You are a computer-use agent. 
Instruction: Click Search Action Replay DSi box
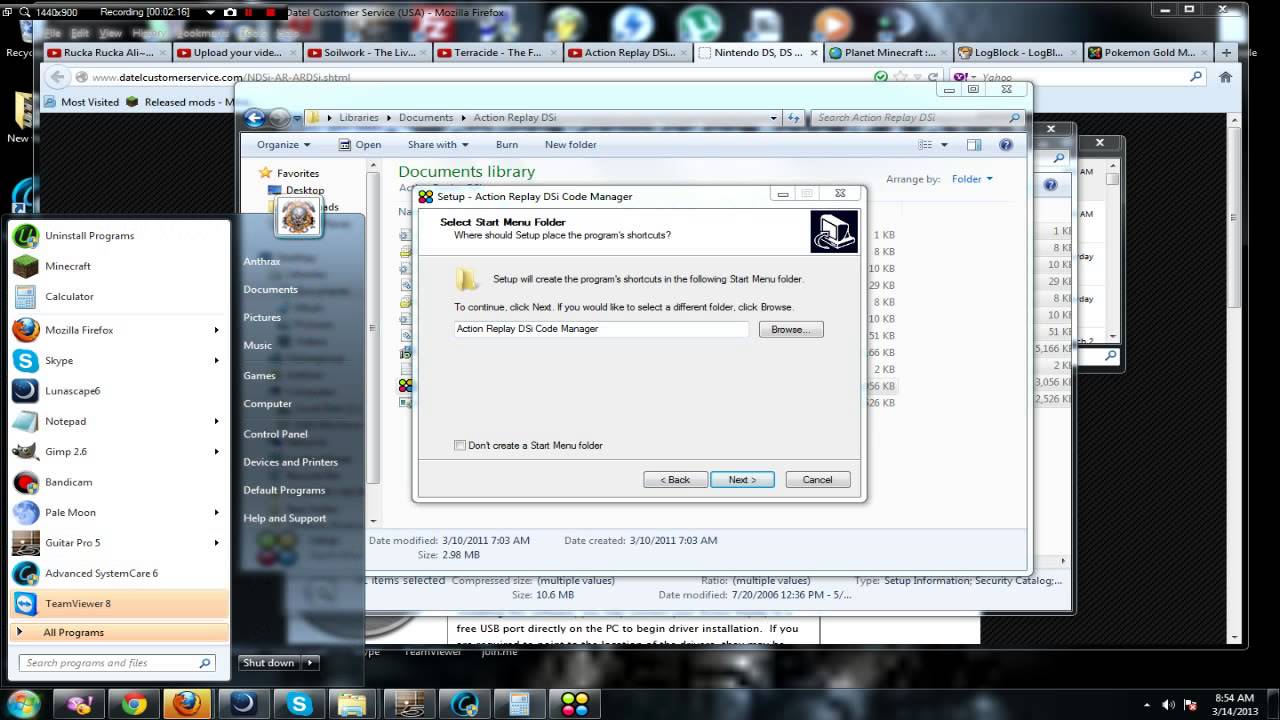[x=918, y=118]
